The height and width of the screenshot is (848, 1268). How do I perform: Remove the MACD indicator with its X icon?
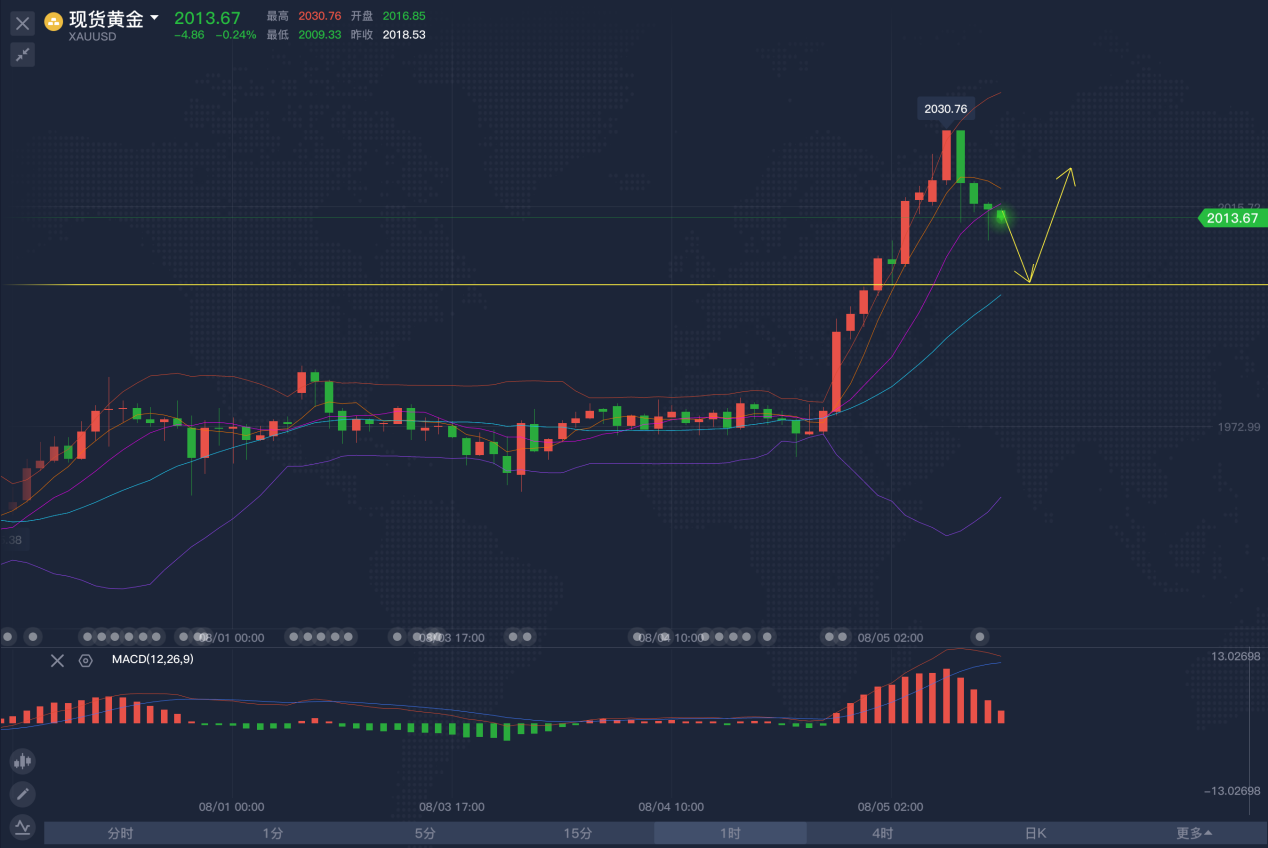(57, 660)
